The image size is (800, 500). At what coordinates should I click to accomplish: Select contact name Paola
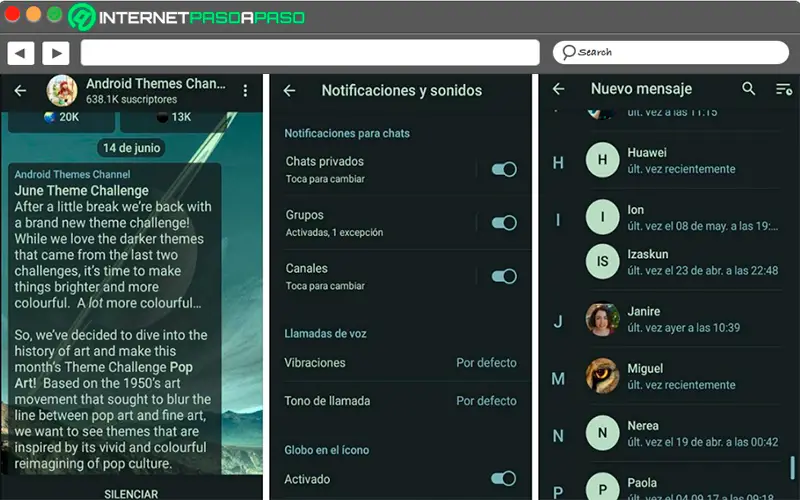point(642,483)
